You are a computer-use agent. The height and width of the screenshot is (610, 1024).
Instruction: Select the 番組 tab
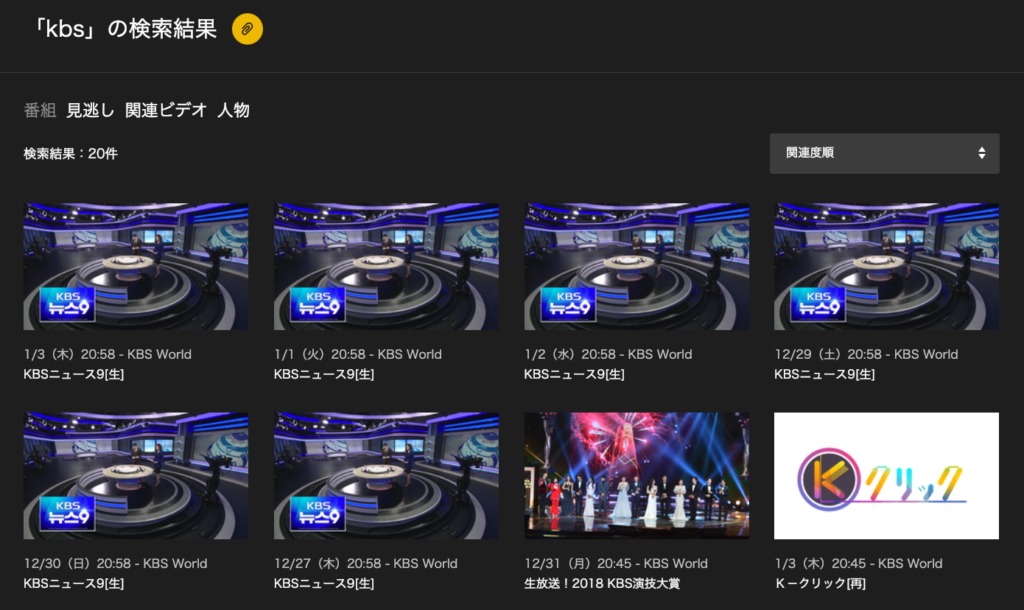coord(40,110)
